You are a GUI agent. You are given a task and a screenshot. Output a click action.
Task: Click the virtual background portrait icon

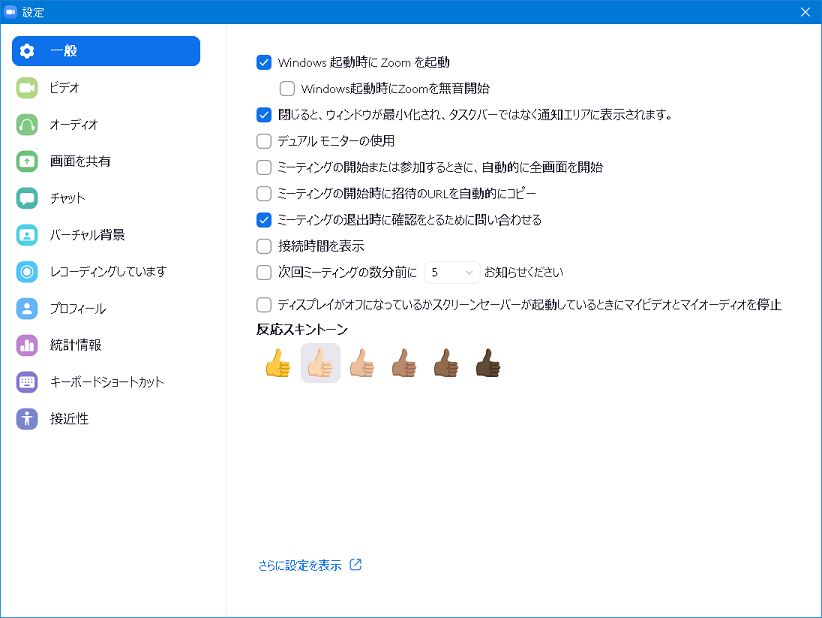click(x=27, y=235)
